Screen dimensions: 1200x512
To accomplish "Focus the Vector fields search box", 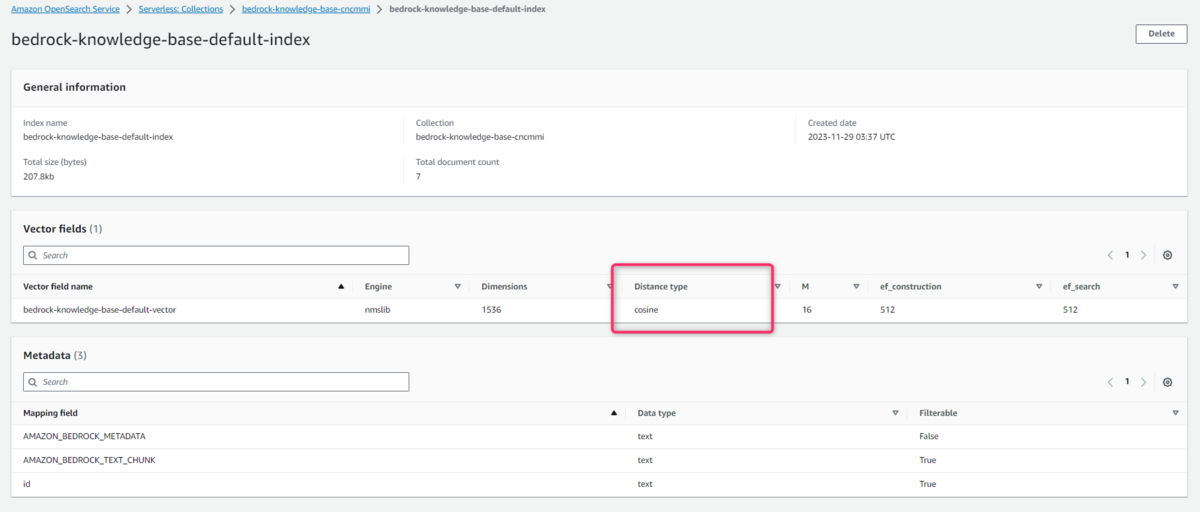I will [216, 255].
